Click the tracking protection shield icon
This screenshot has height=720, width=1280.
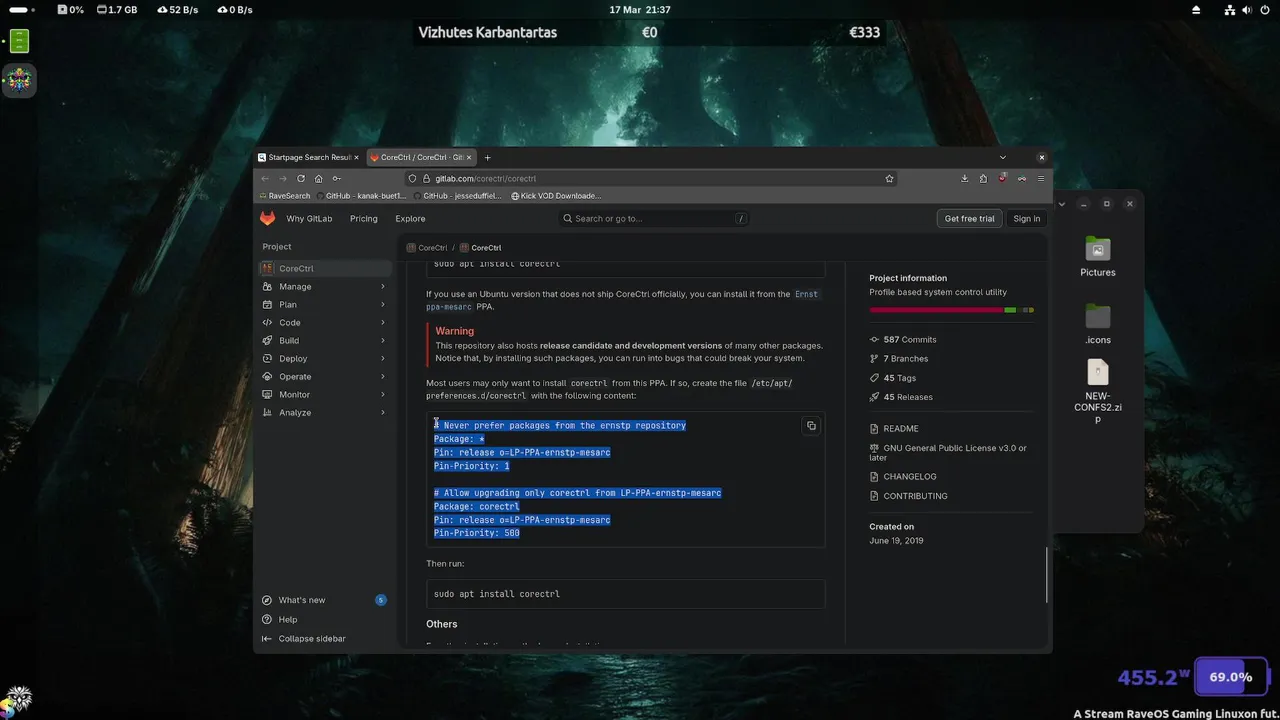tap(412, 178)
